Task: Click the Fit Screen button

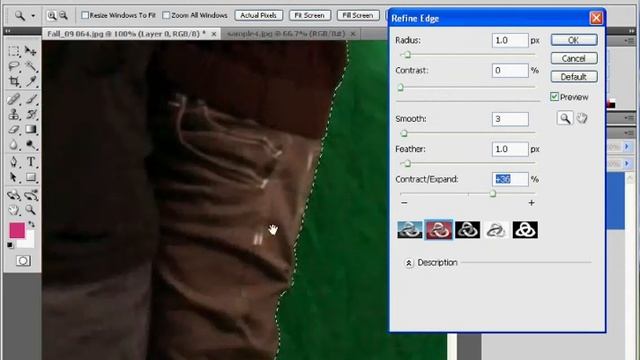Action: tap(310, 16)
